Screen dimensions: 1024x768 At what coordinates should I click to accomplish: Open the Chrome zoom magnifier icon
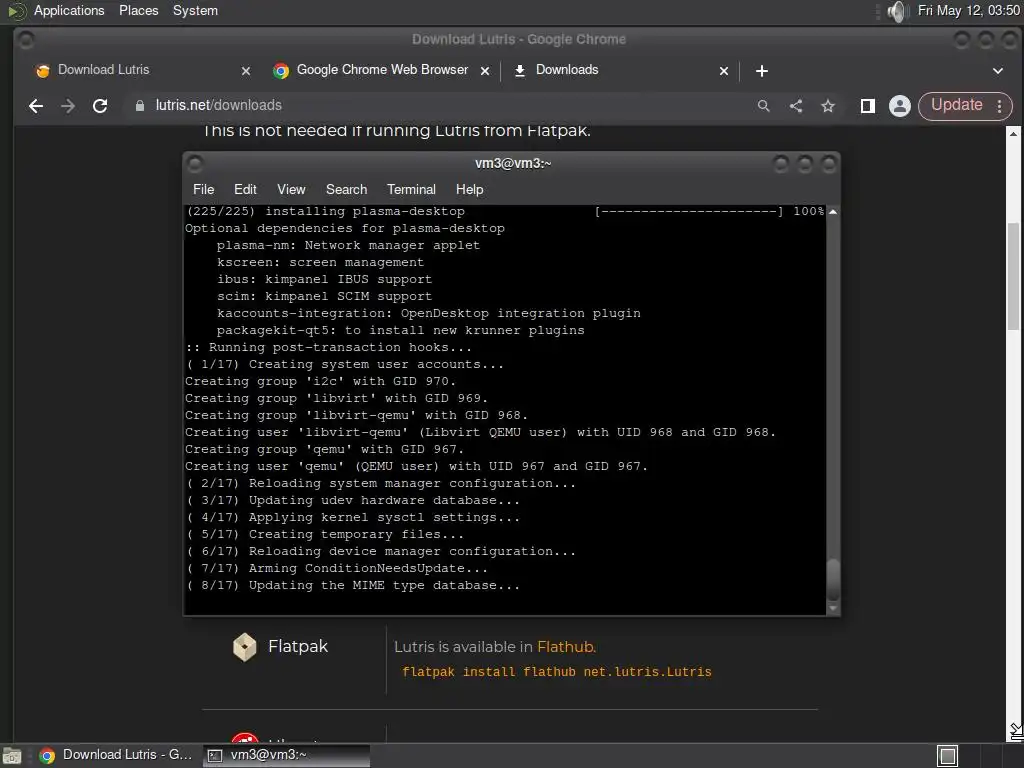pyautogui.click(x=763, y=106)
